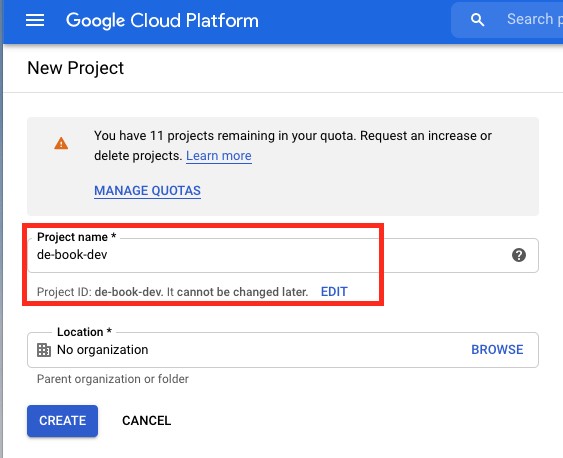Screen dimensions: 563x458
Task: Click the Project name help icon
Action: click(519, 255)
